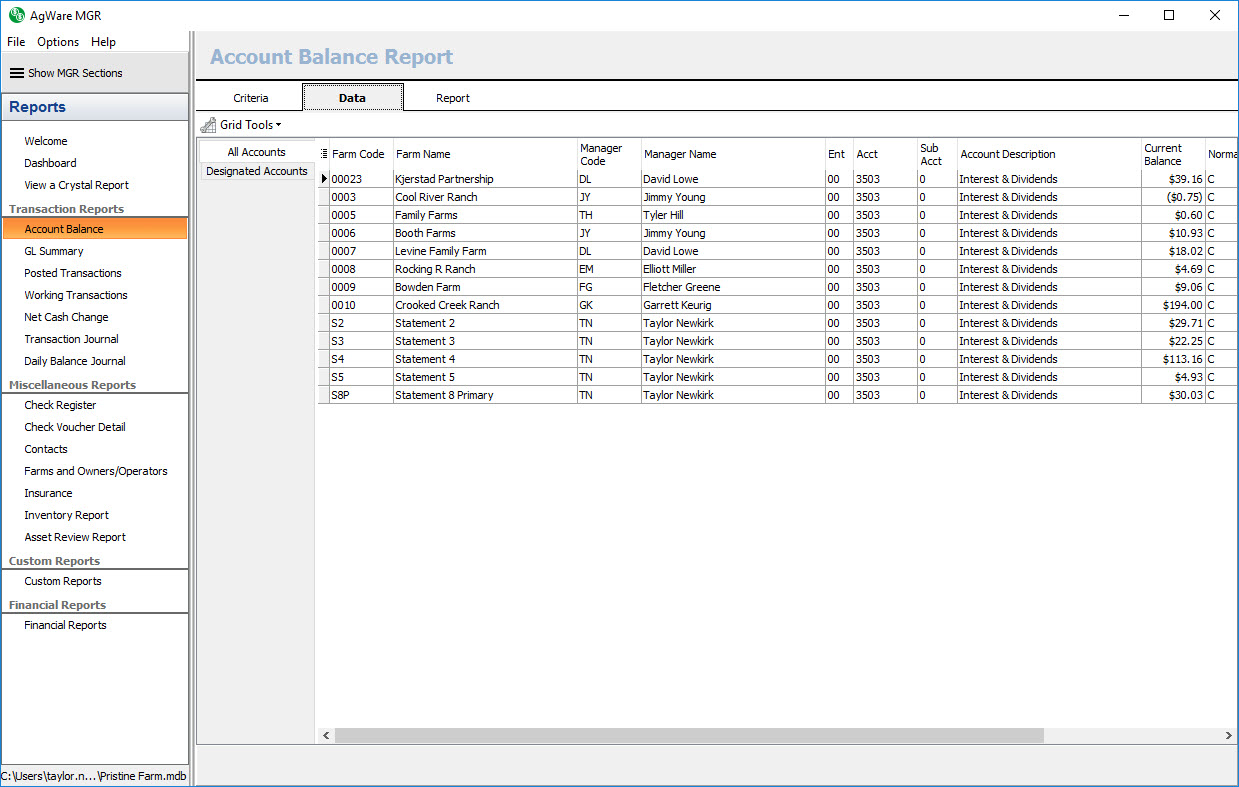Click the AgWare MGR logo icon
The image size is (1239, 787).
17,15
